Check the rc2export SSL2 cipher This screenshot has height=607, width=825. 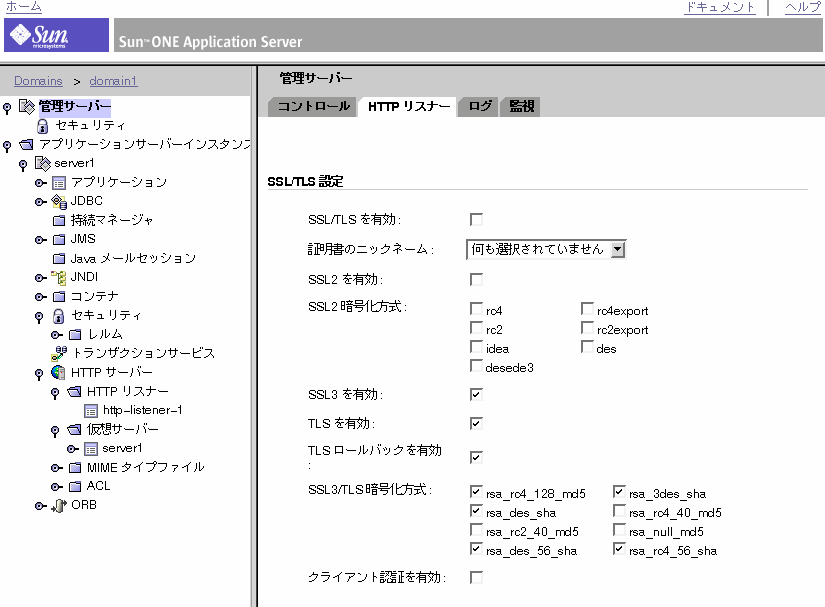(587, 327)
